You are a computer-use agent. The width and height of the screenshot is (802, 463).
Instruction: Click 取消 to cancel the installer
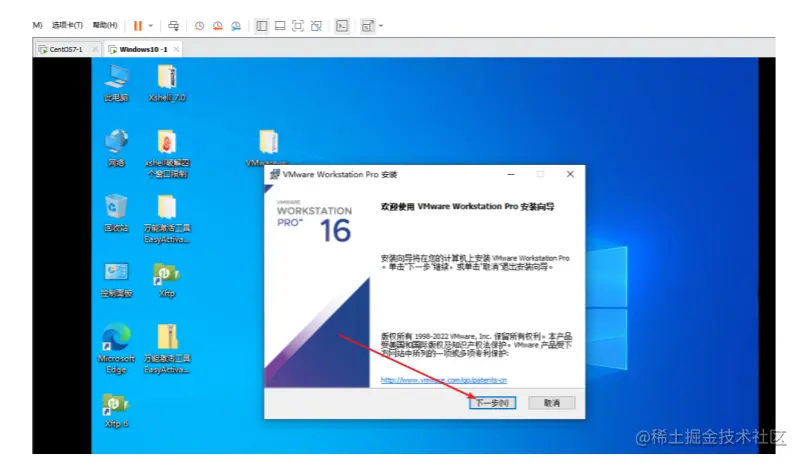point(551,403)
